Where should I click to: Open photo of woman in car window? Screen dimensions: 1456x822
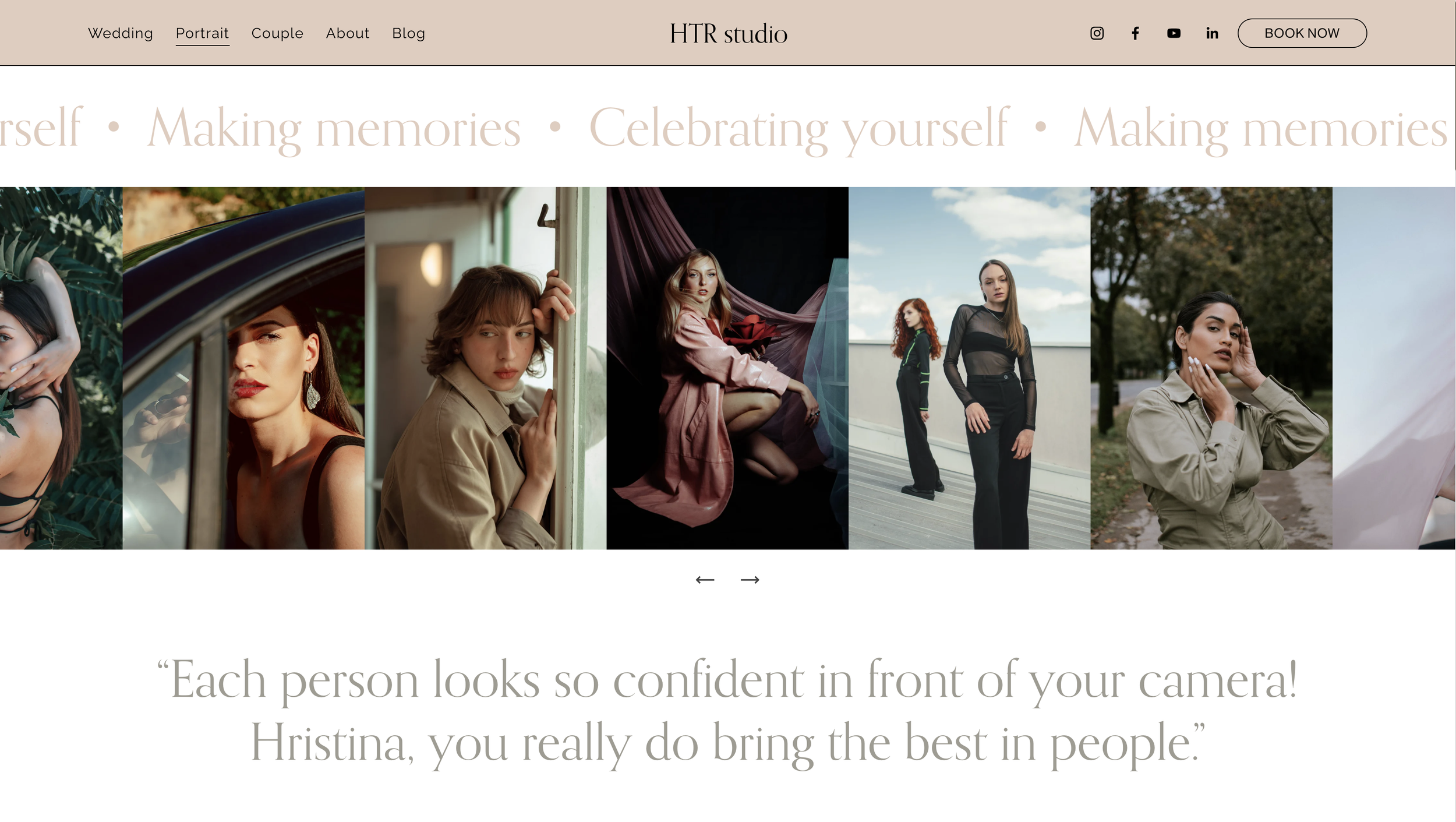(x=243, y=368)
